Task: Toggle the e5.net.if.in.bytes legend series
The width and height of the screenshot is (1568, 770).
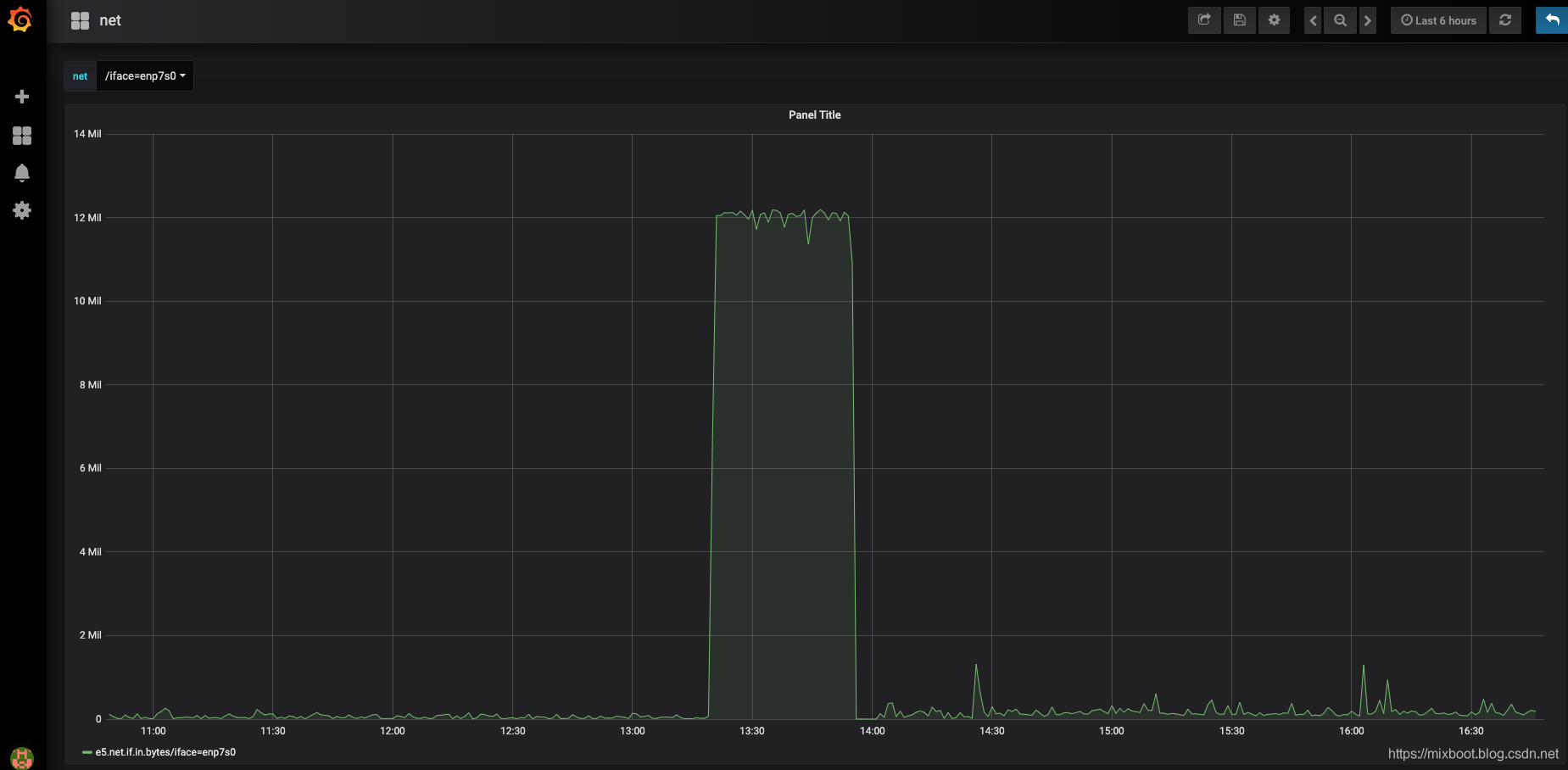Action: click(x=165, y=752)
